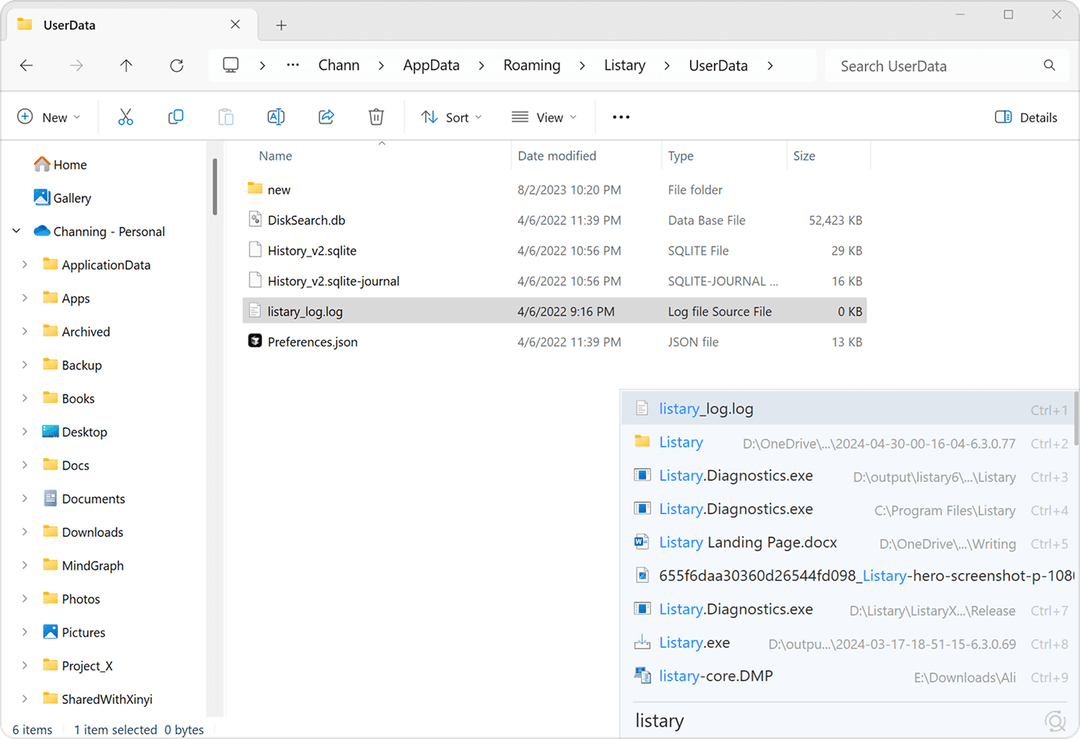This screenshot has height=739, width=1080.
Task: Click the AppData breadcrumb
Action: coord(431,65)
